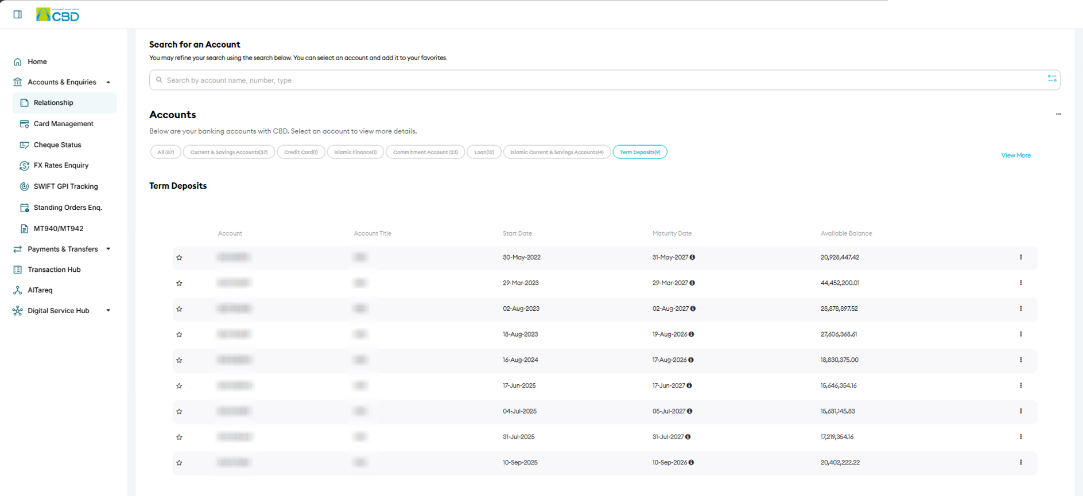Viewport: 1083px width, 496px height.
Task: Open actions menu for 20,928,447.42 row
Action: pyautogui.click(x=1020, y=257)
